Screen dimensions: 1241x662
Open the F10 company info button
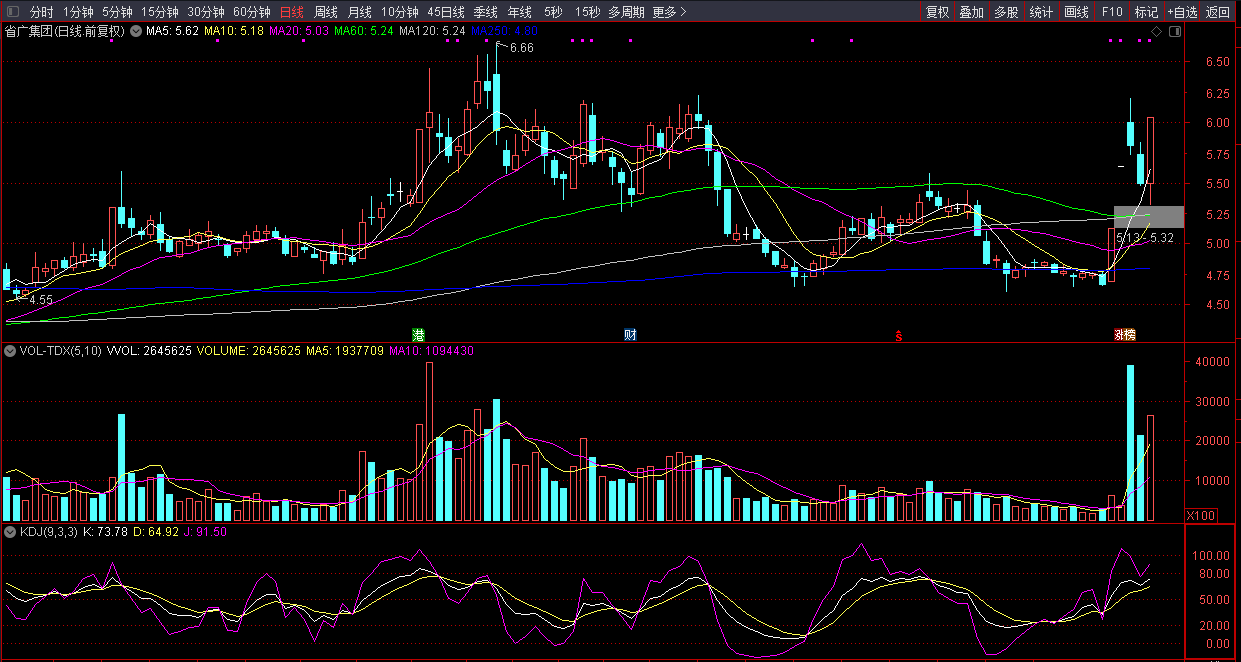pos(1111,12)
